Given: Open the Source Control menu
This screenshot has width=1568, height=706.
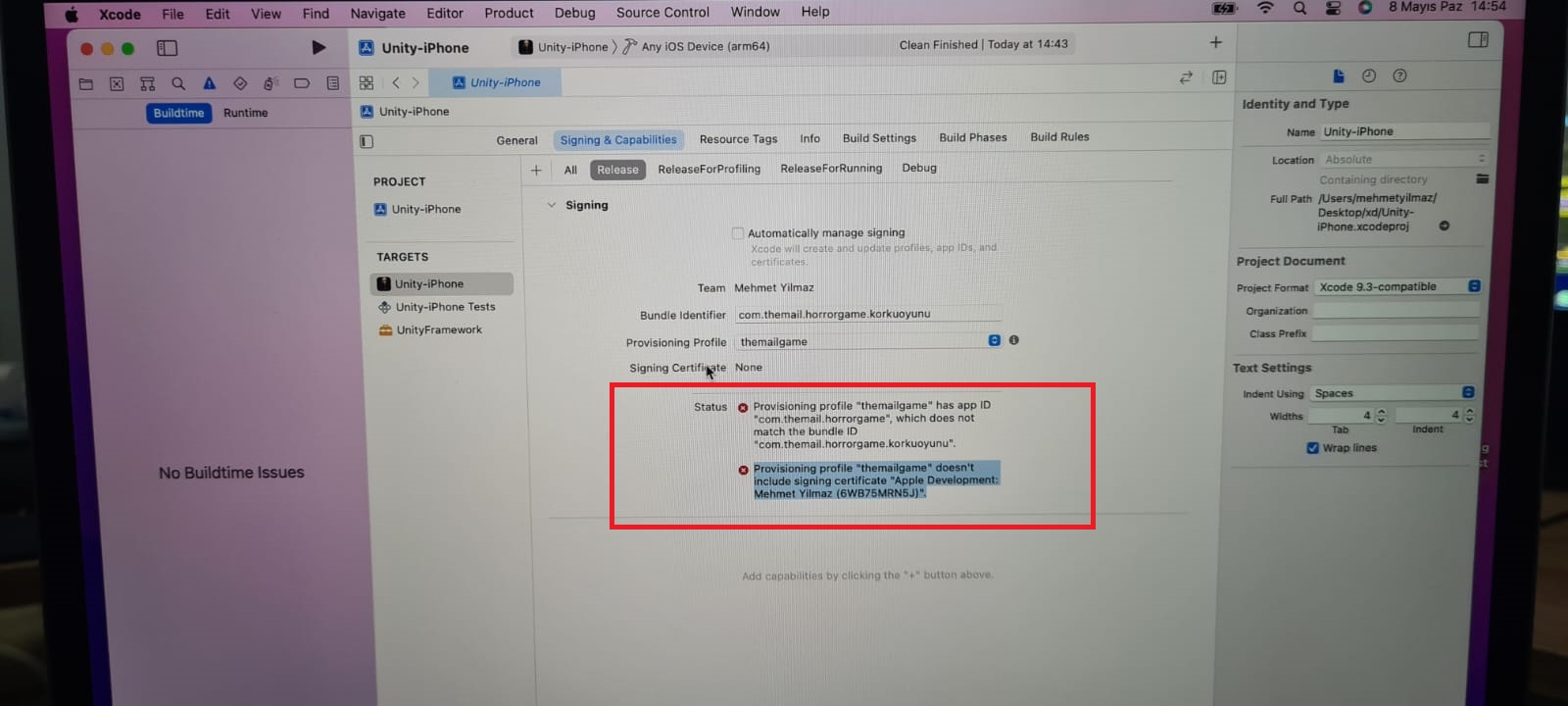Looking at the screenshot, I should tap(662, 12).
